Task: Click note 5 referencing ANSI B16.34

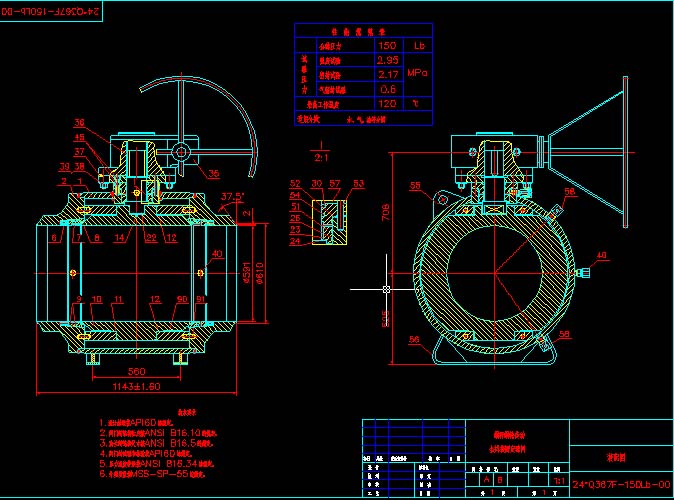Action: point(156,464)
